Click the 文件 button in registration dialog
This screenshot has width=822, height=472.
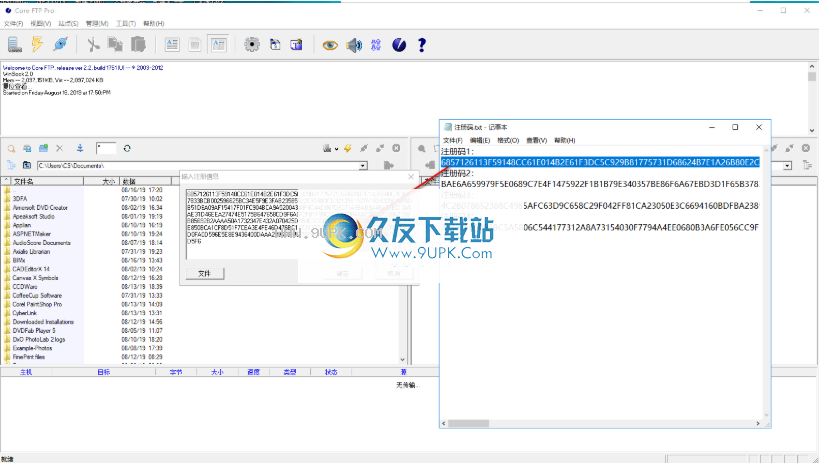pyautogui.click(x=204, y=273)
